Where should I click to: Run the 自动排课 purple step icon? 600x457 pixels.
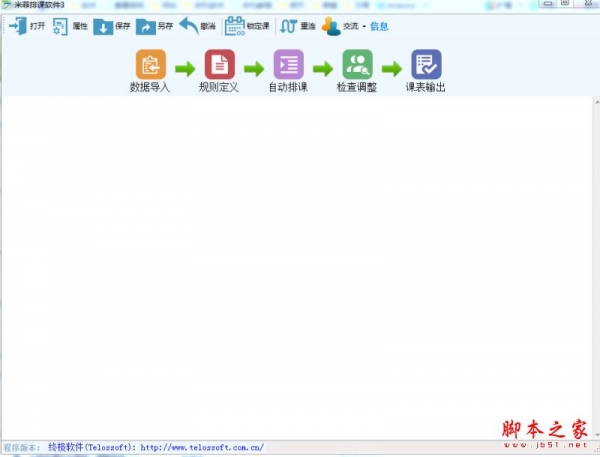(x=289, y=64)
